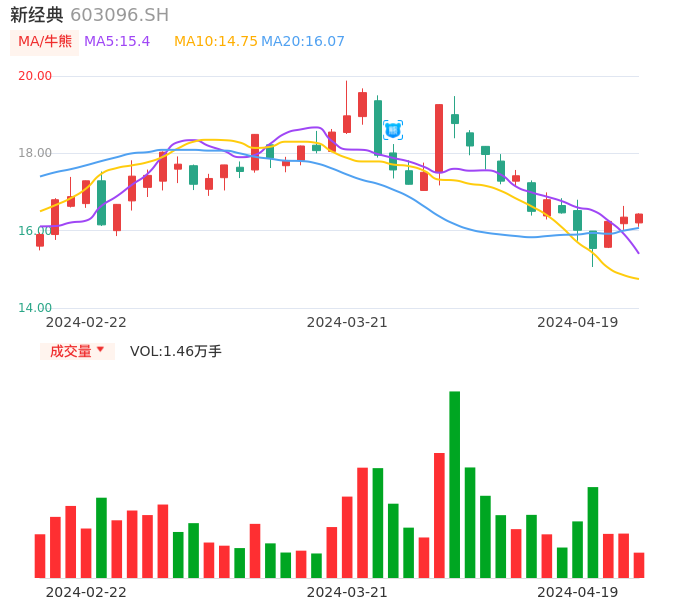Viewport: 686px width, 606px height.
Task: Click the first red volume bar at left
Action: tap(40, 556)
